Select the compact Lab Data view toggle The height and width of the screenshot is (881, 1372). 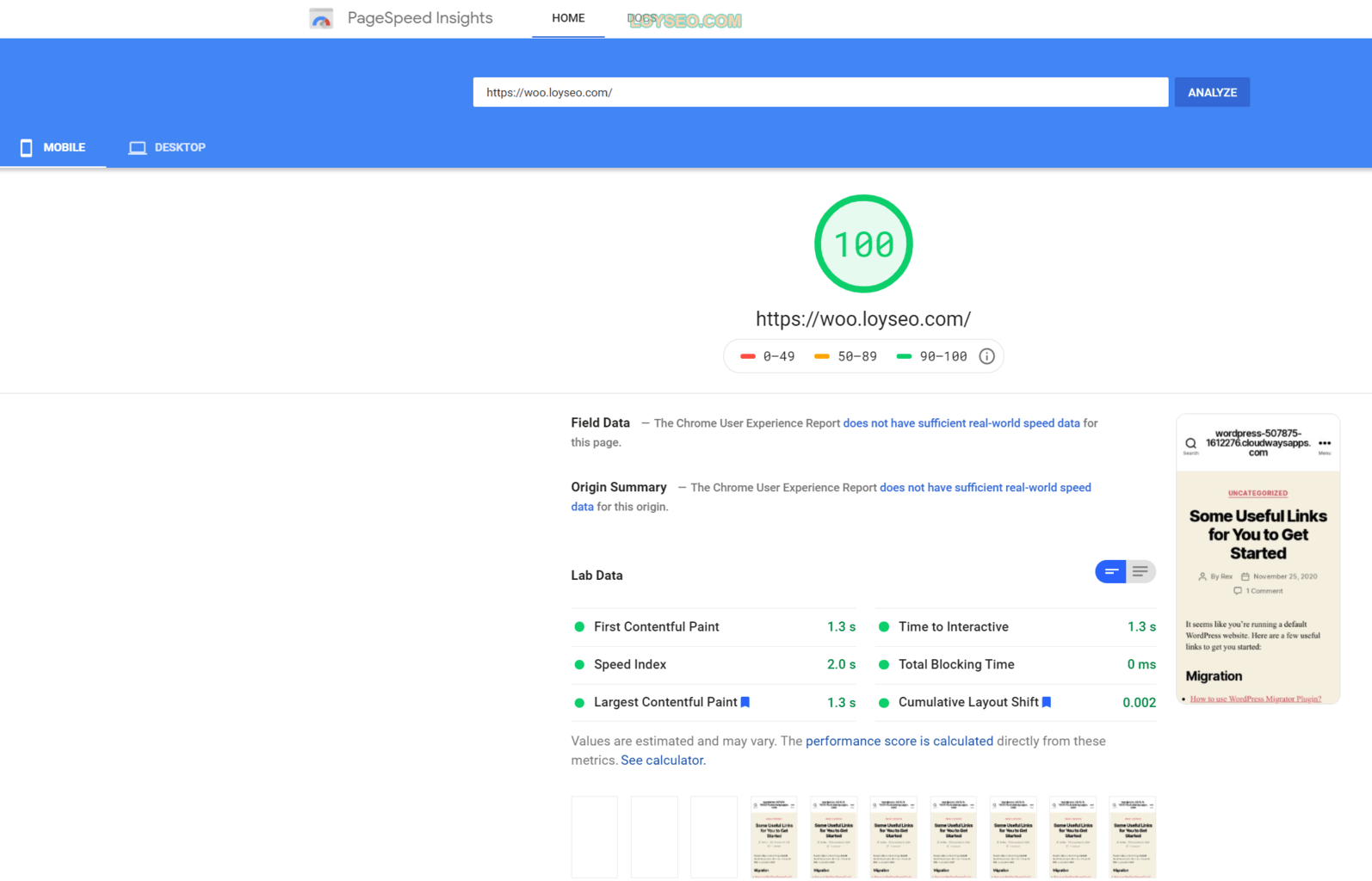pos(1111,571)
